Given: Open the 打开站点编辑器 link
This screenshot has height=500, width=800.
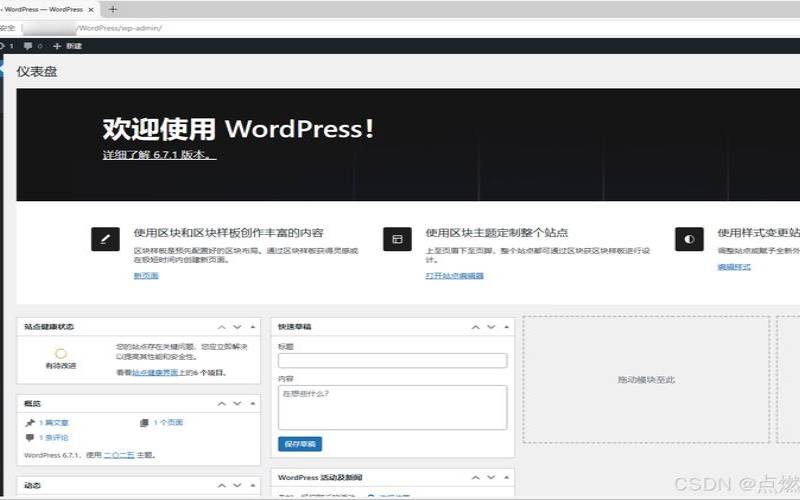Looking at the screenshot, I should pyautogui.click(x=454, y=276).
